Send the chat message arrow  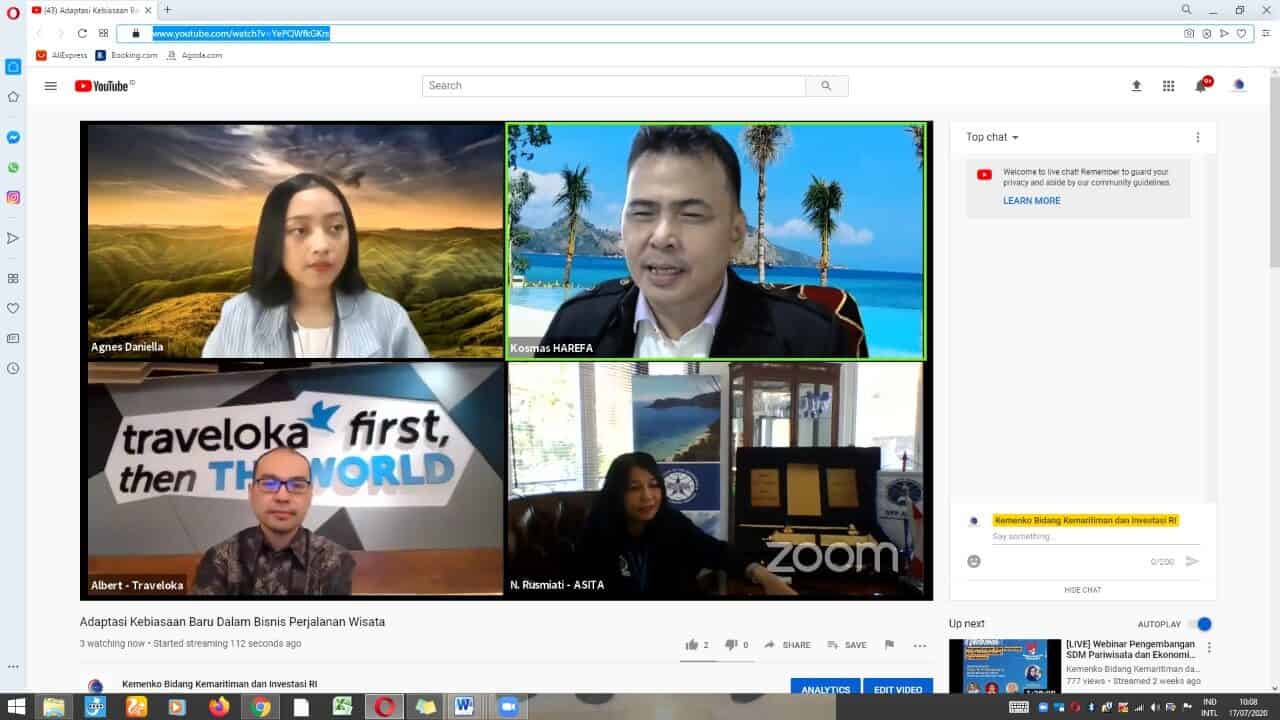tap(1192, 561)
